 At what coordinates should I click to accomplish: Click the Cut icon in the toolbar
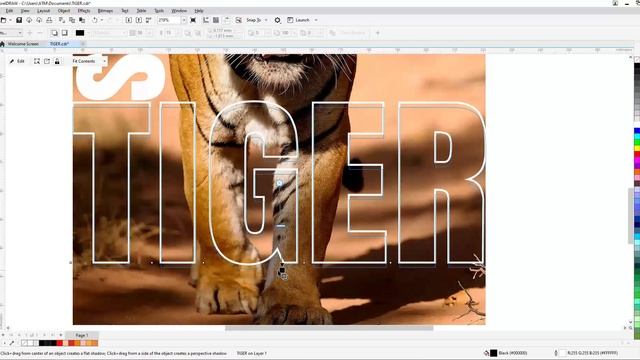tap(62, 20)
